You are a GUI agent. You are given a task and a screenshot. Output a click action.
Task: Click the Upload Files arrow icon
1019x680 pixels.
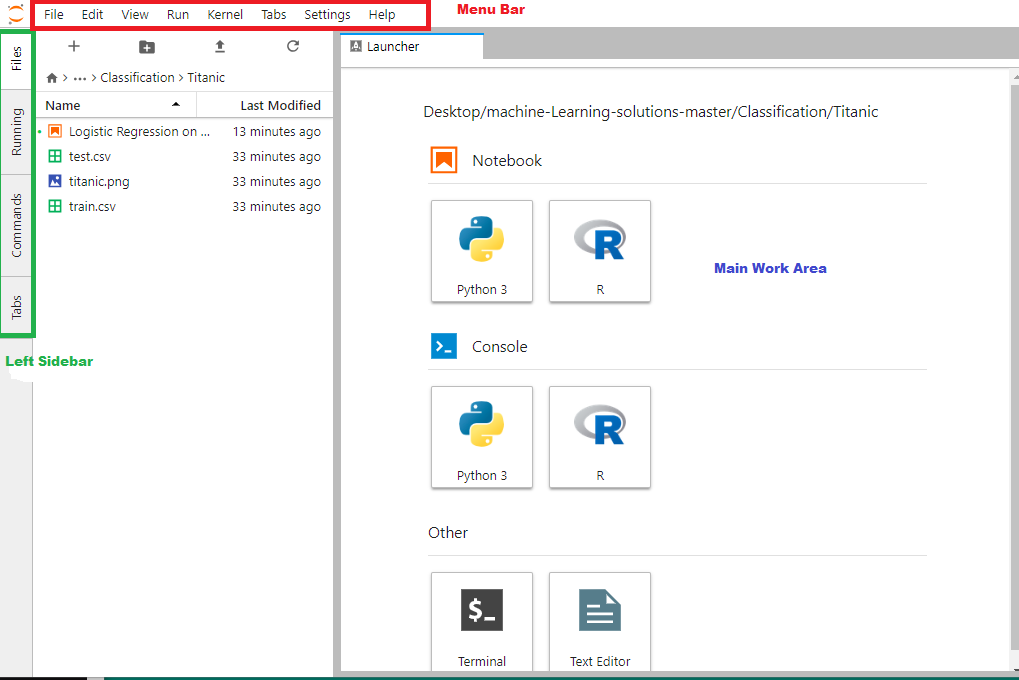(x=220, y=46)
